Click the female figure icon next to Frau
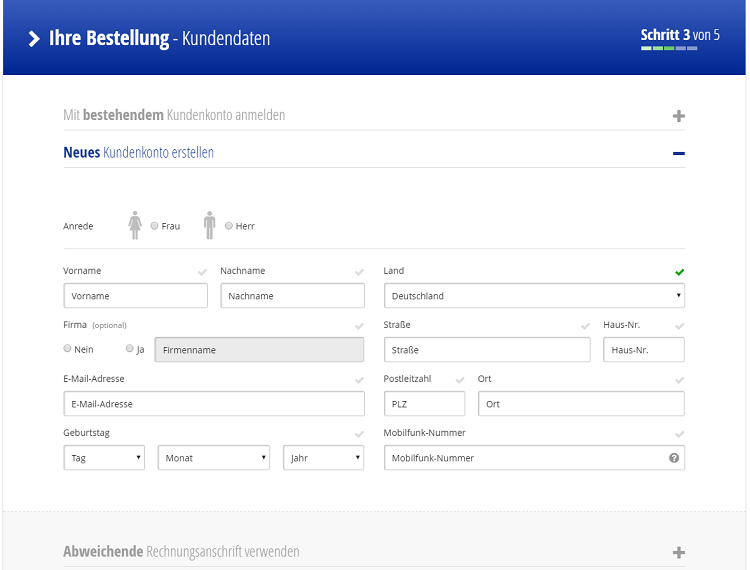This screenshot has width=750, height=570. (135, 225)
